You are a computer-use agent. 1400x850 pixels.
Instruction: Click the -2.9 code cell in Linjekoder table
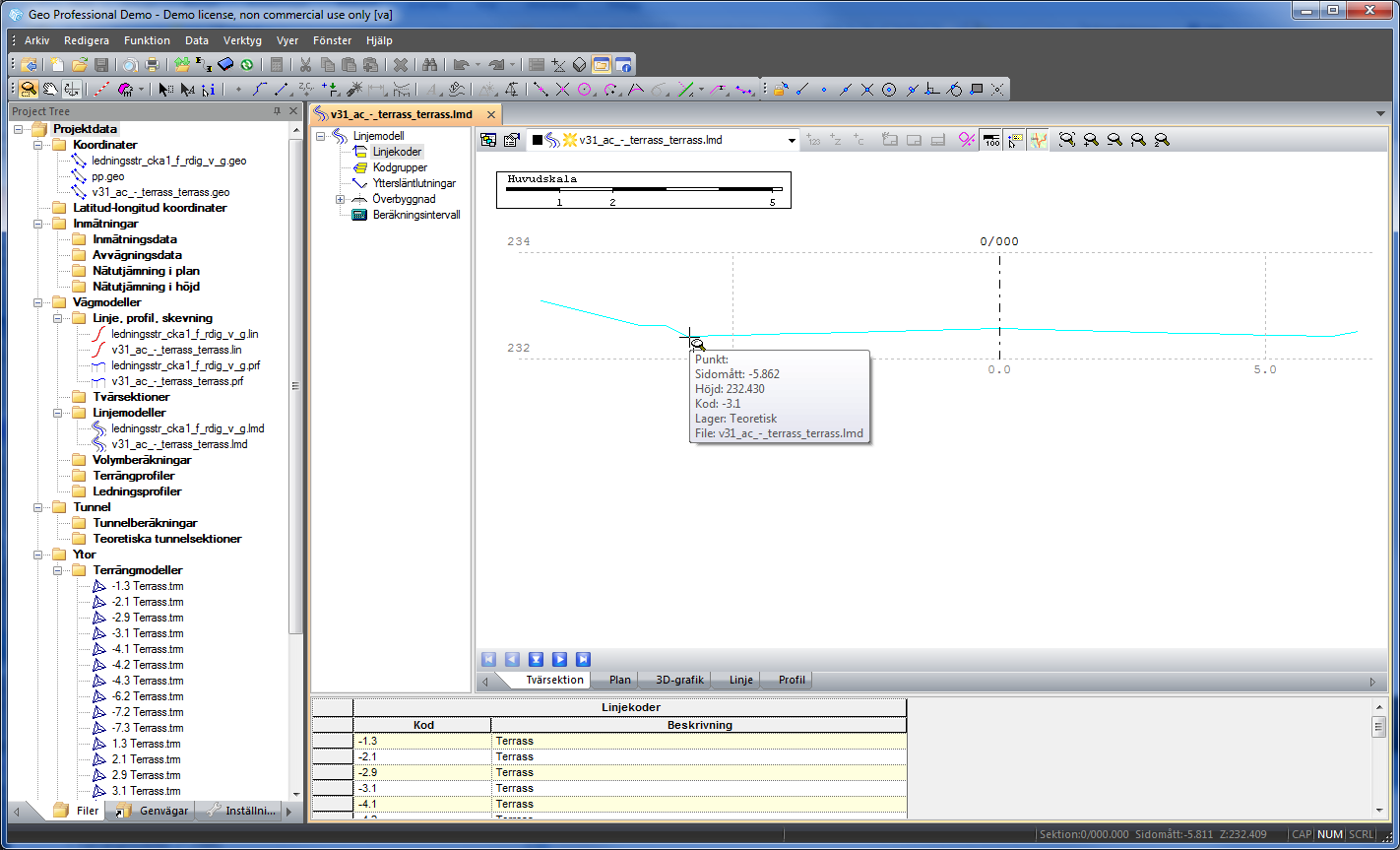pos(422,772)
